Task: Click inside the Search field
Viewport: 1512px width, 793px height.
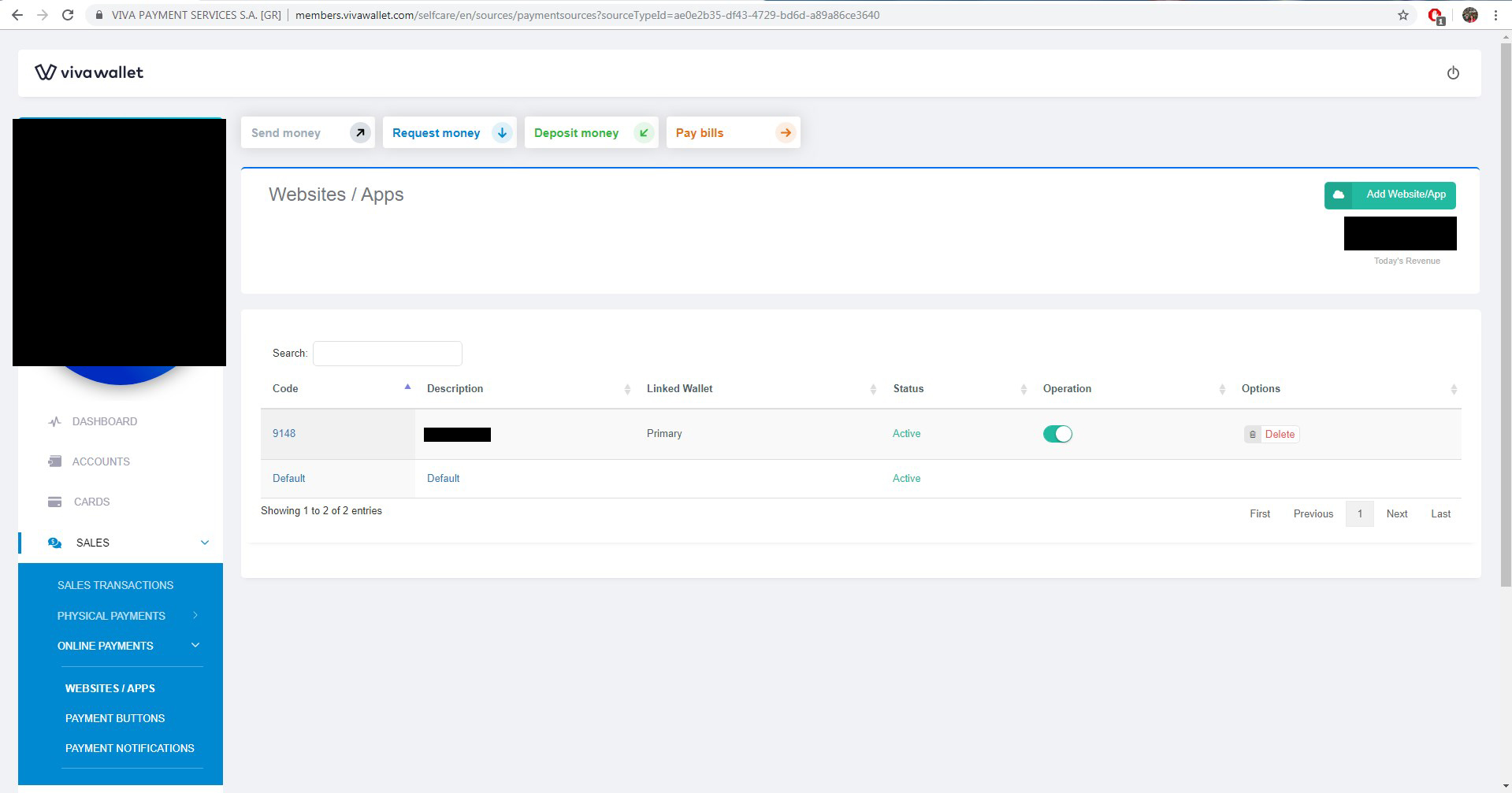Action: coord(387,353)
